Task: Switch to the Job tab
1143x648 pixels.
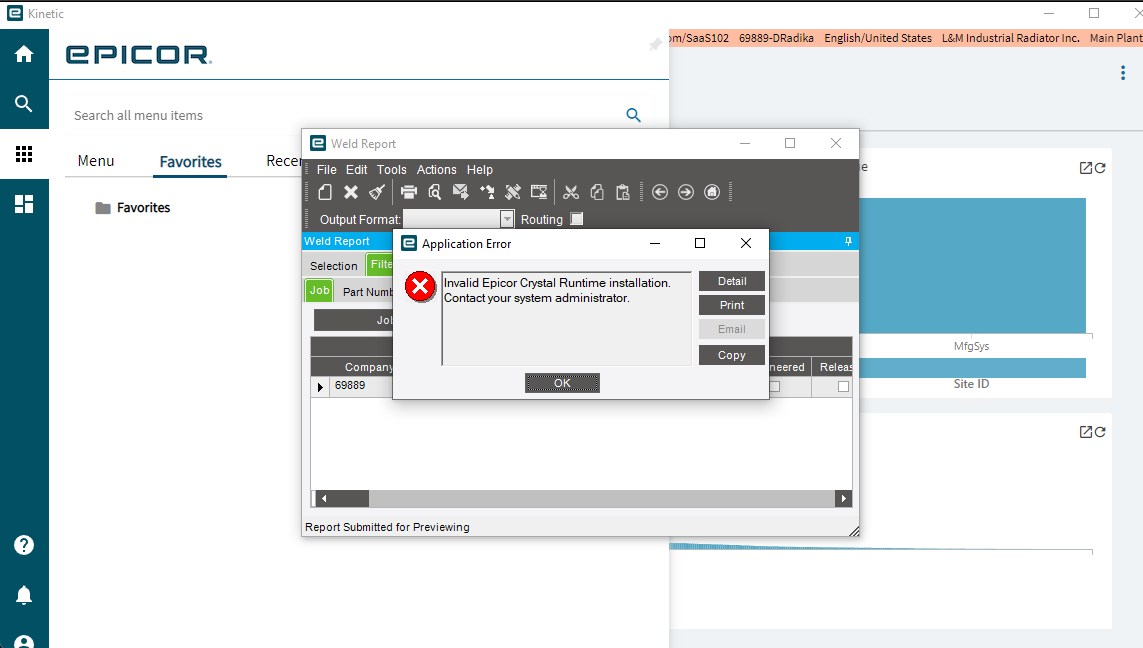Action: coord(319,290)
